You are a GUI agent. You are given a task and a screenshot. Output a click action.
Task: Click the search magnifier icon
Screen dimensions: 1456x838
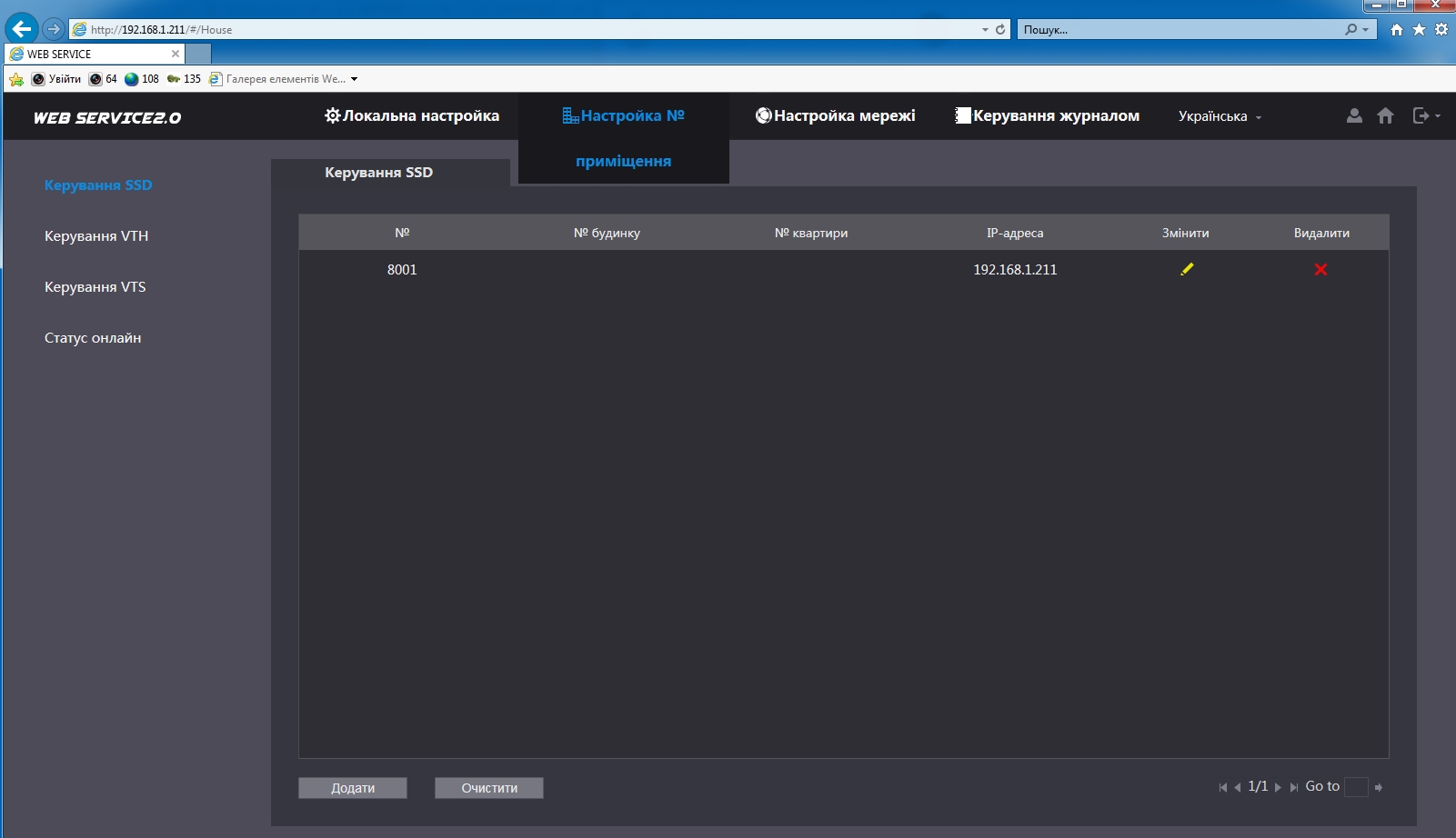(x=1351, y=29)
